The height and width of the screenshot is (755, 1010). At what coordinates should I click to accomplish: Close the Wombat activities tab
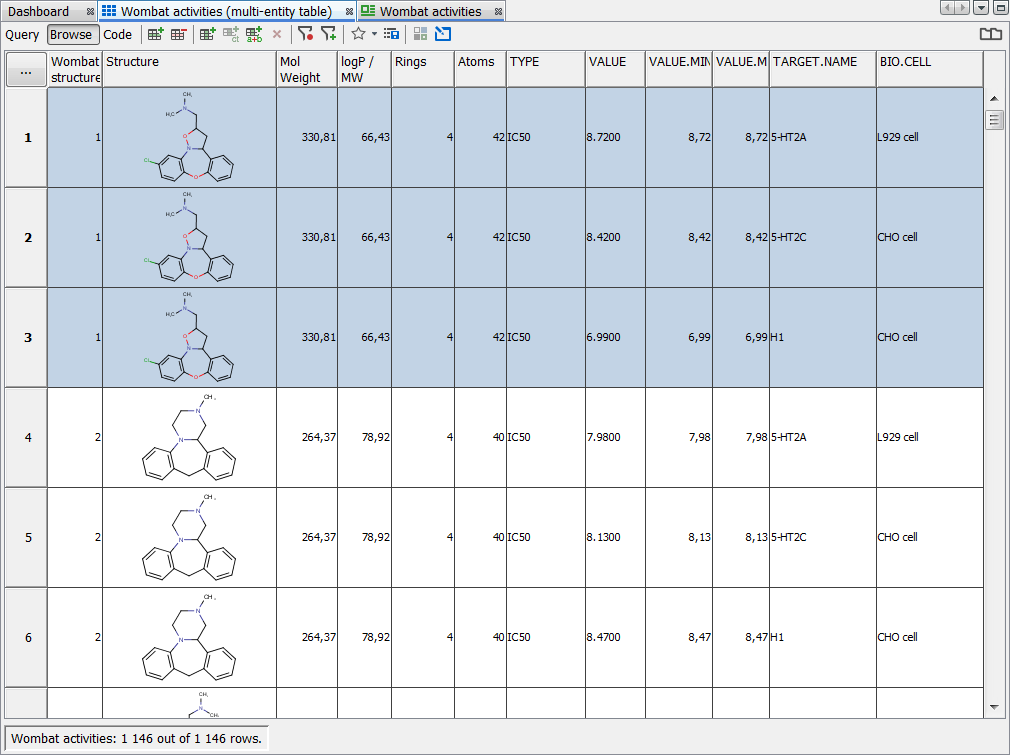497,12
